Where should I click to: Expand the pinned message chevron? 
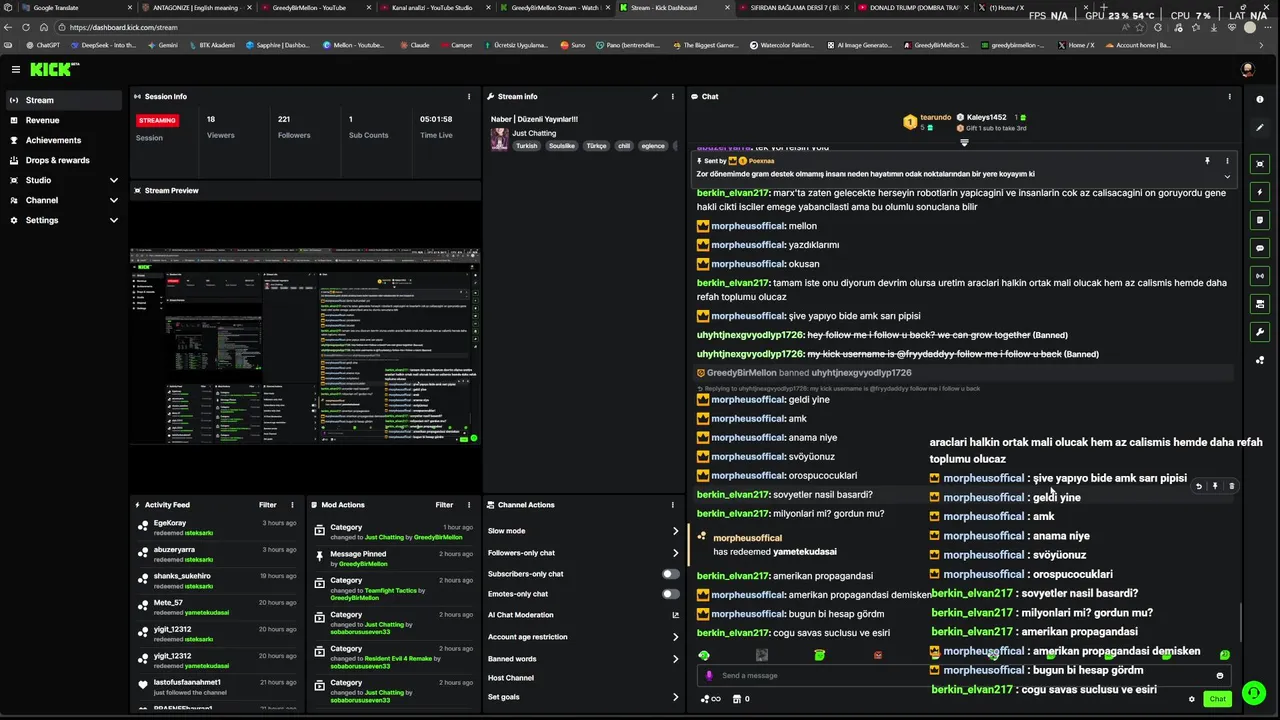pyautogui.click(x=1227, y=176)
